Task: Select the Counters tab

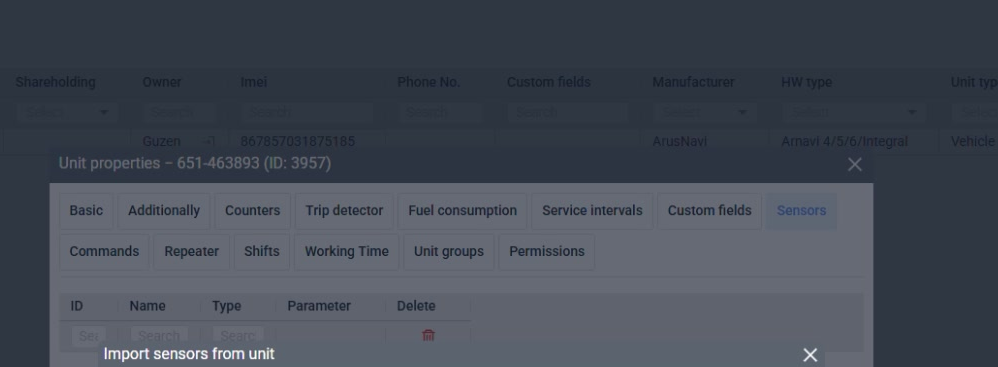Action: (x=252, y=211)
